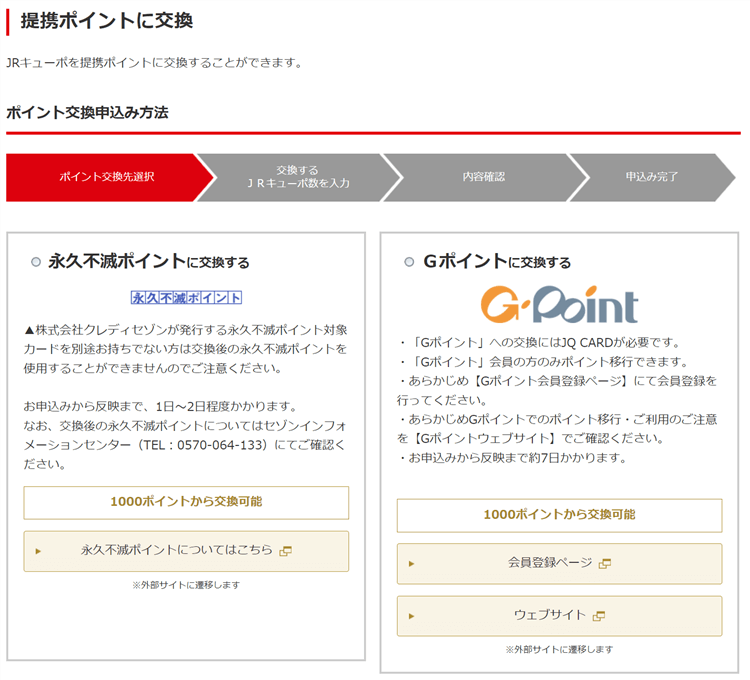Click external-link icon beside 会員登録ページ
The width and height of the screenshot is (750, 680).
(604, 564)
